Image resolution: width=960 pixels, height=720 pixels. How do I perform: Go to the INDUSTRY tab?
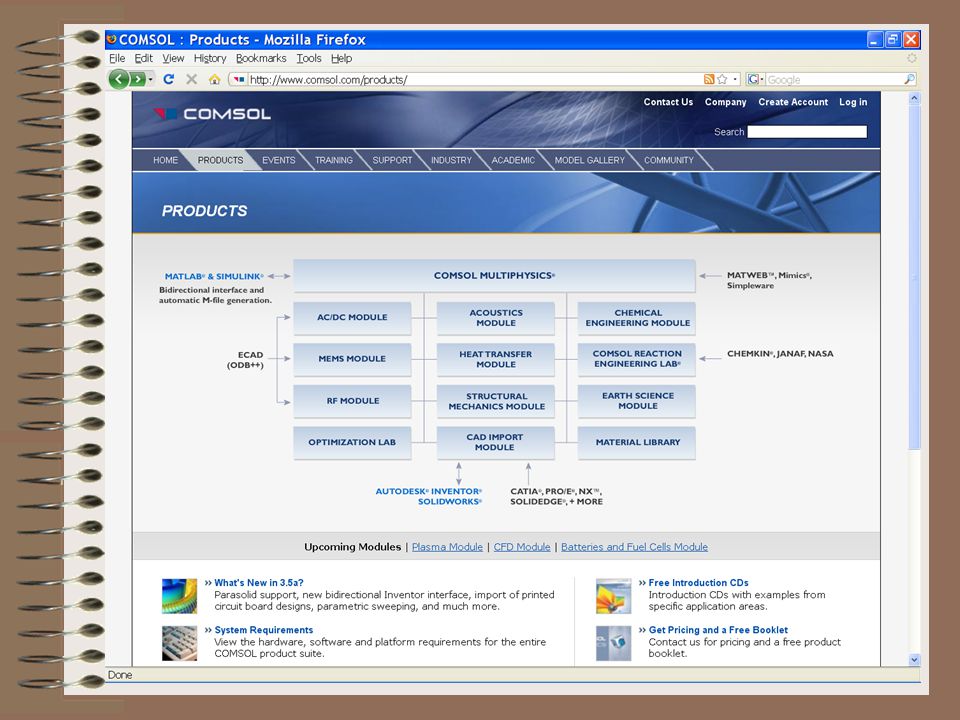pyautogui.click(x=451, y=160)
